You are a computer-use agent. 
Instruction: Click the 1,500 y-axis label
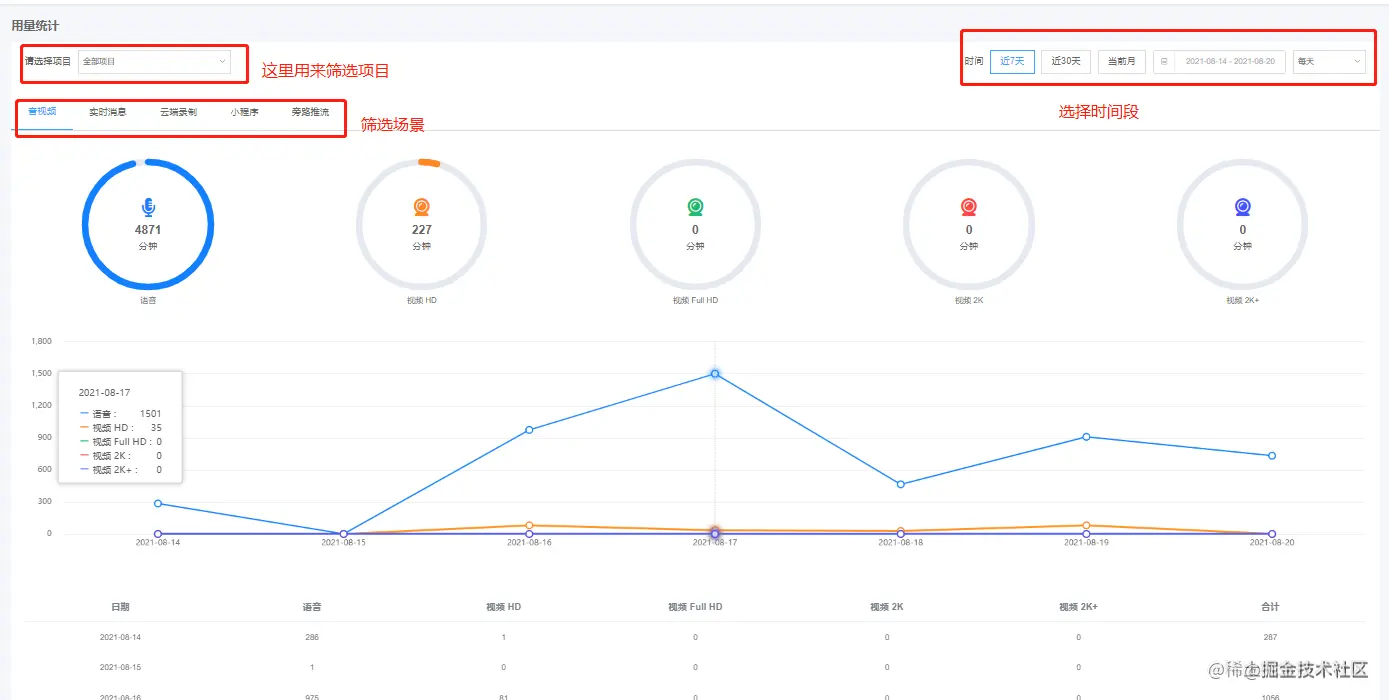coord(42,373)
